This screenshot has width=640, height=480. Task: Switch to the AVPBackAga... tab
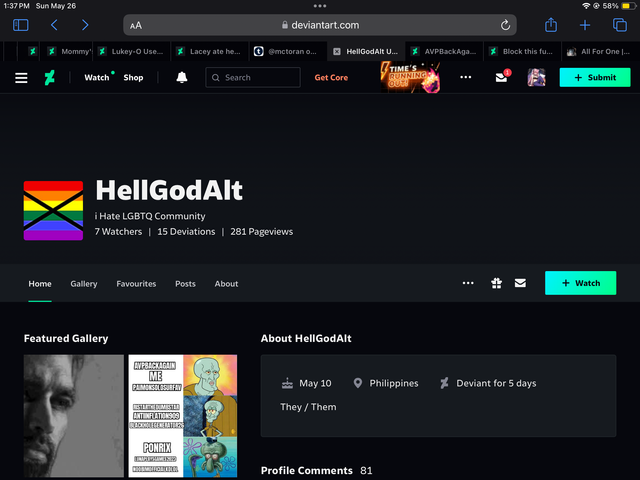pyautogui.click(x=444, y=51)
